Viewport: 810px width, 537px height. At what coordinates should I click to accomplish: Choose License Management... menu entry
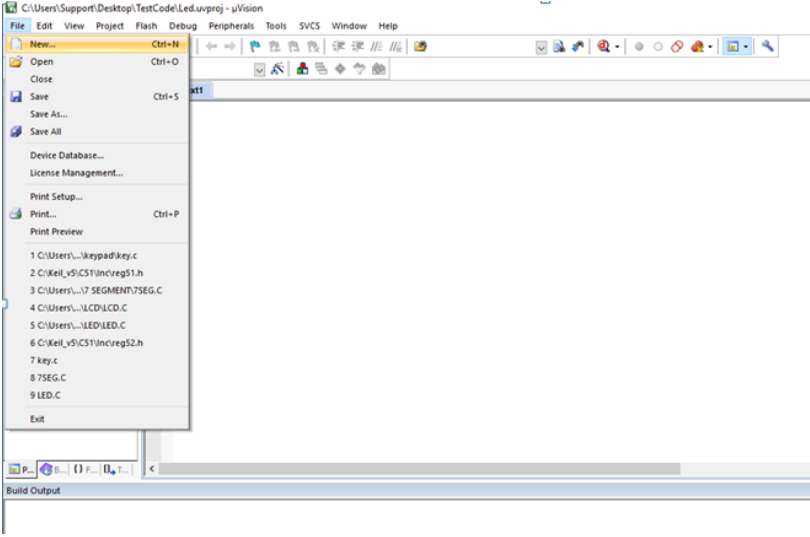point(76,173)
